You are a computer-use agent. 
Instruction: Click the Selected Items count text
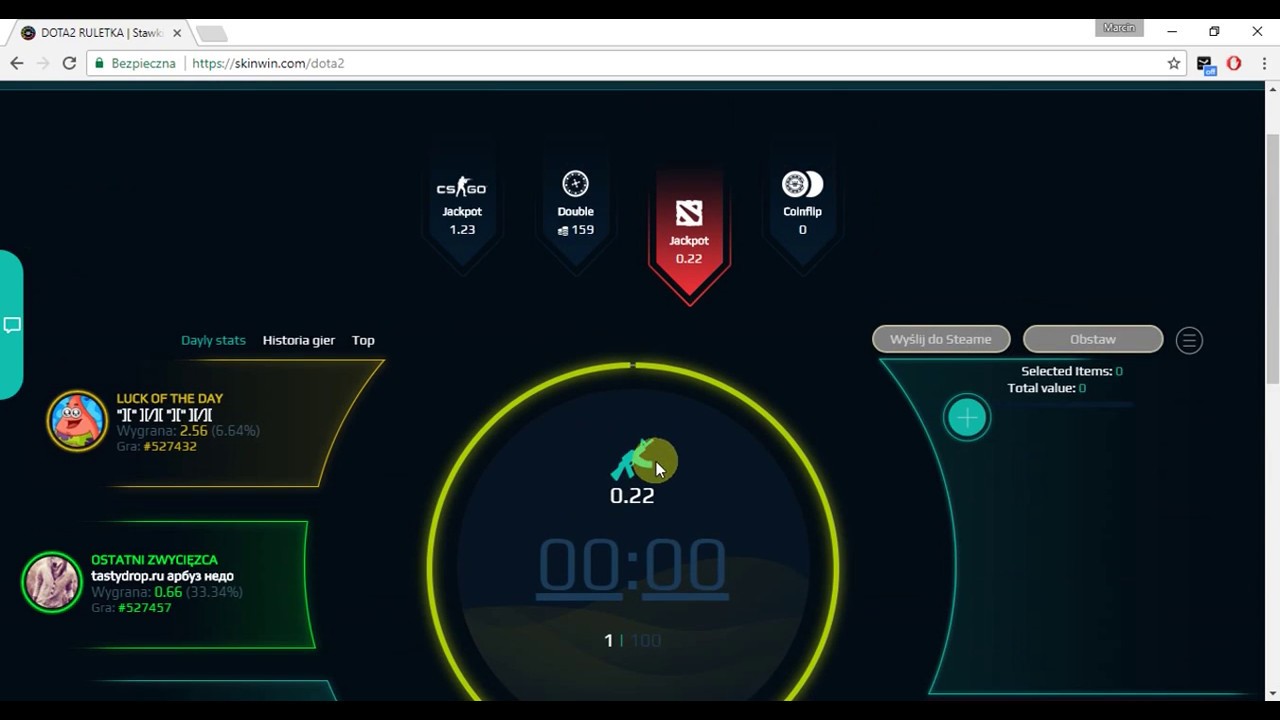[x=1071, y=371]
